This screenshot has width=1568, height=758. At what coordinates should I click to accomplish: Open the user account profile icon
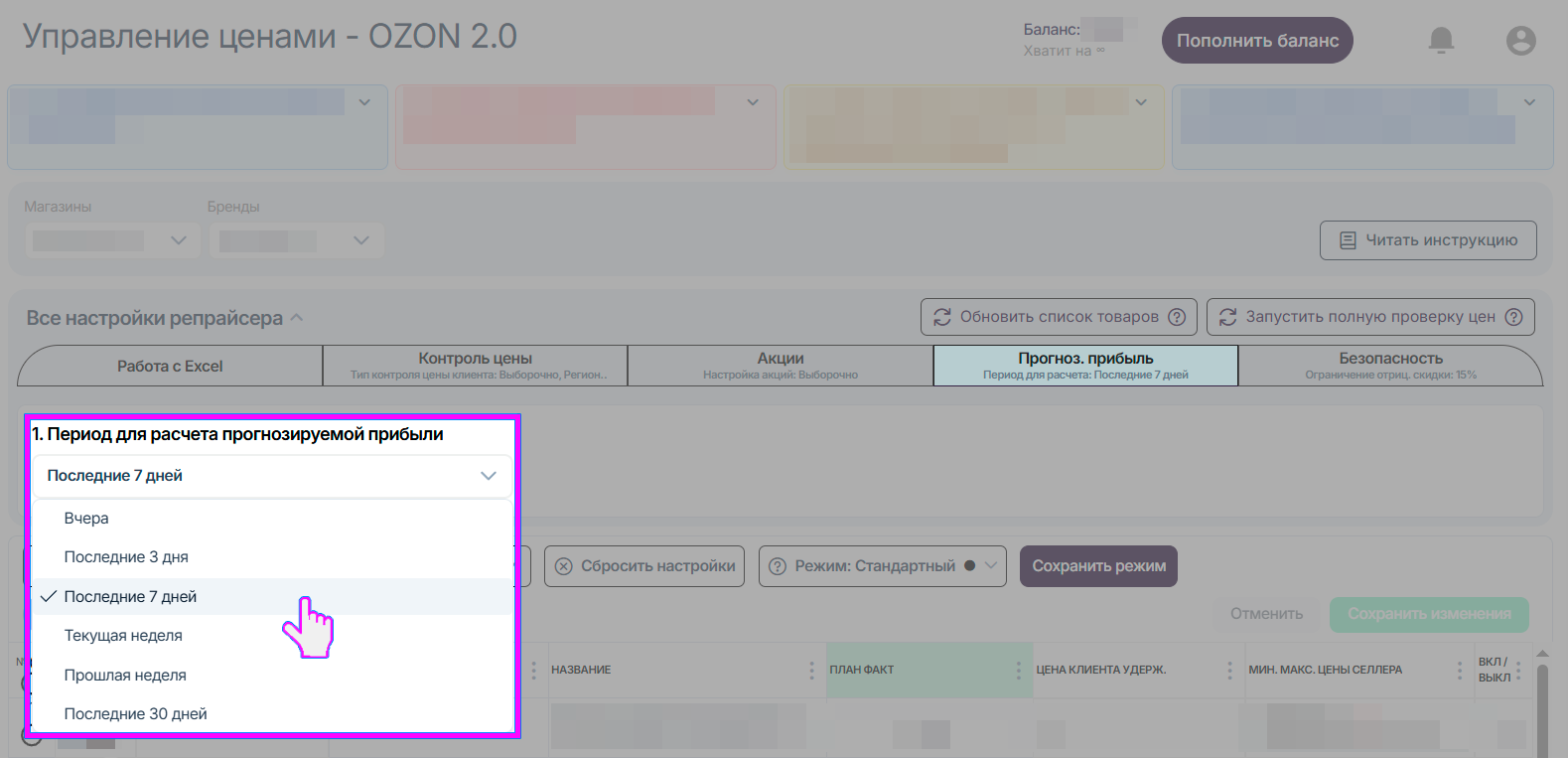click(1520, 40)
